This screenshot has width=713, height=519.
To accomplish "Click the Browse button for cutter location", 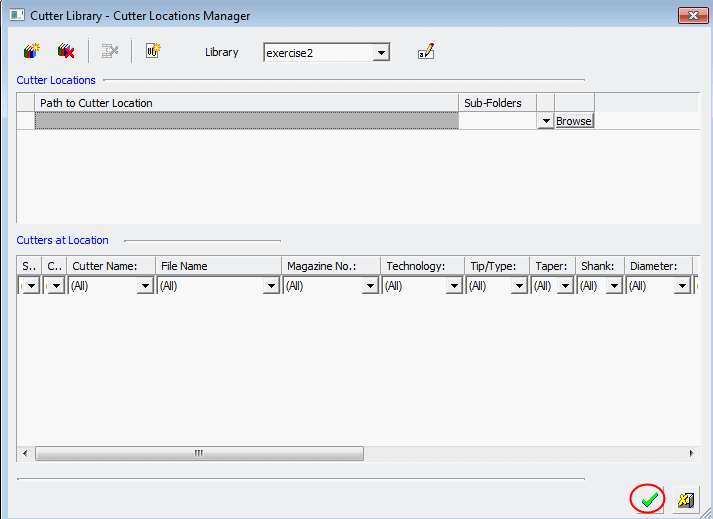I will [x=574, y=121].
